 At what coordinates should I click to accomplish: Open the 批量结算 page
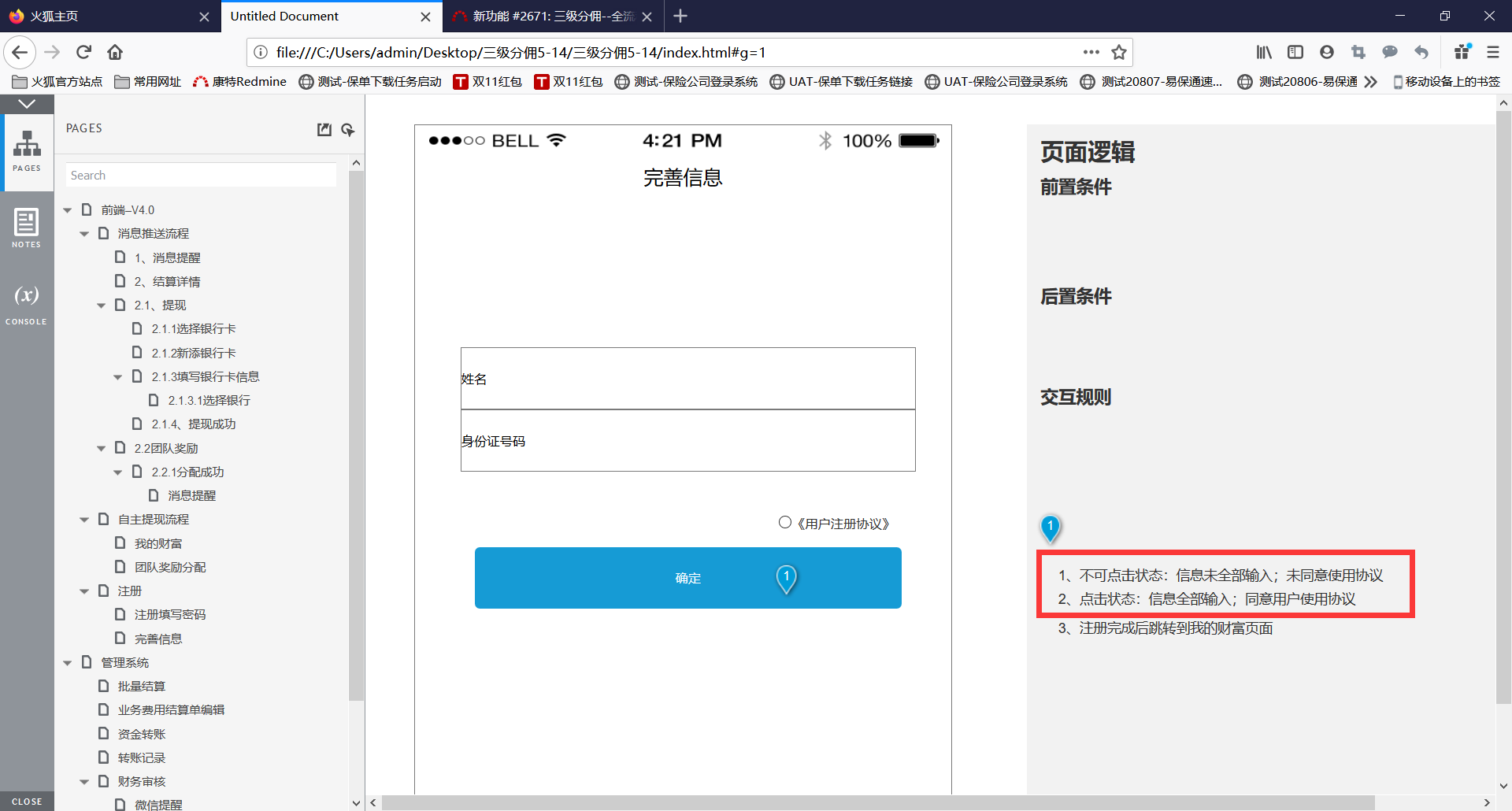click(x=142, y=687)
